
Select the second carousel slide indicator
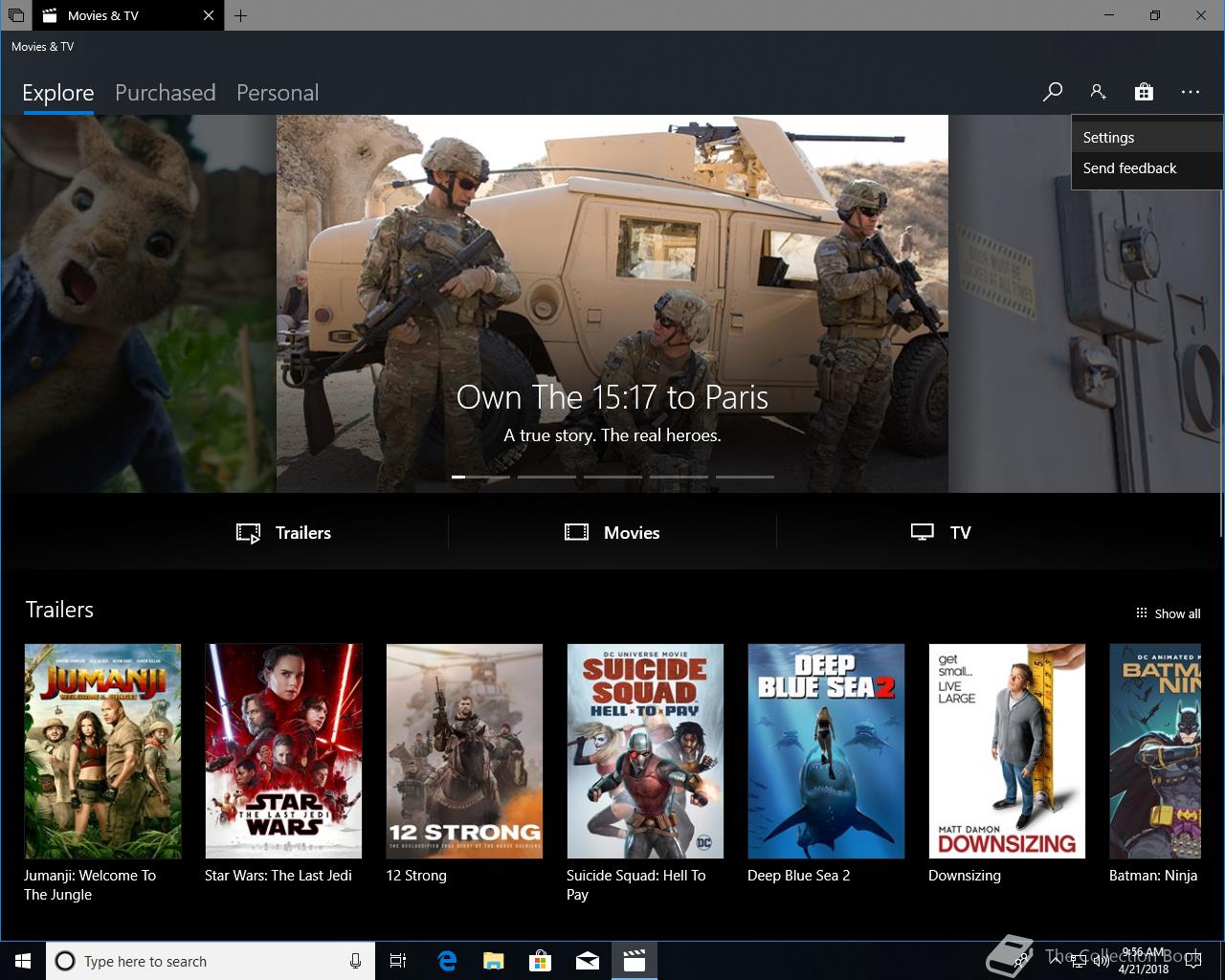546,477
